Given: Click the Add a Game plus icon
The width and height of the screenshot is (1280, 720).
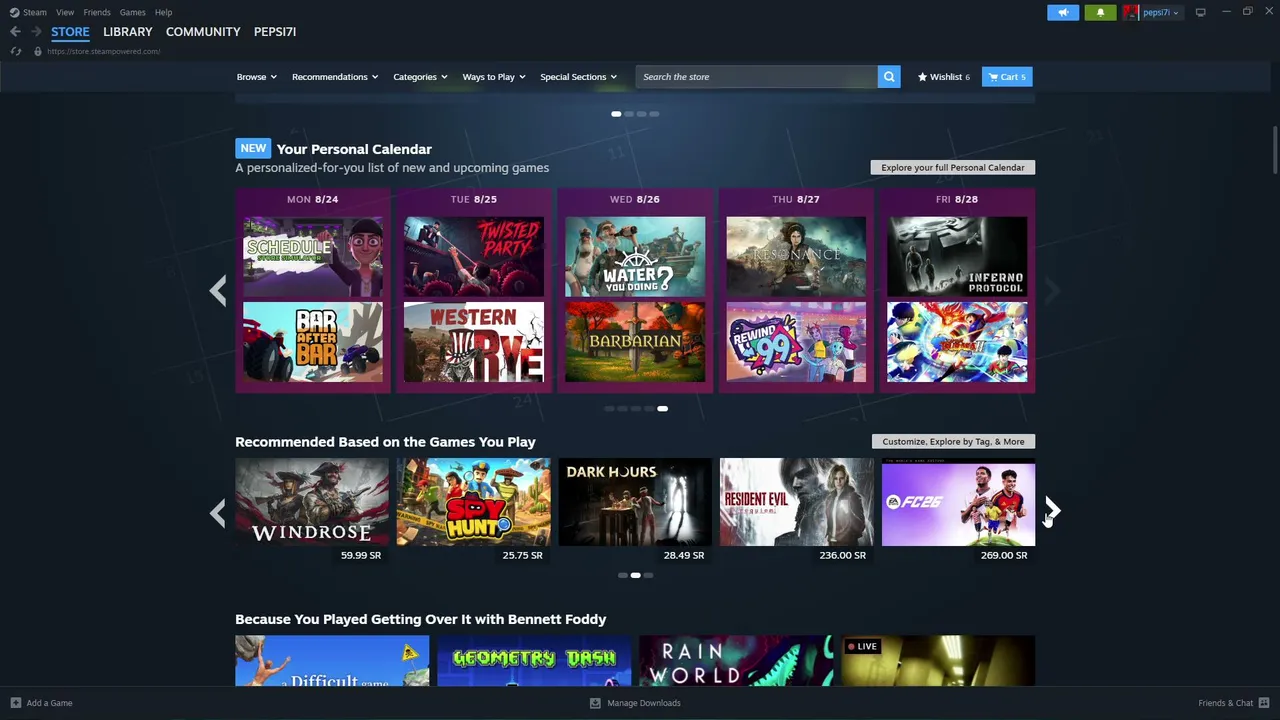Looking at the screenshot, I should 15,703.
